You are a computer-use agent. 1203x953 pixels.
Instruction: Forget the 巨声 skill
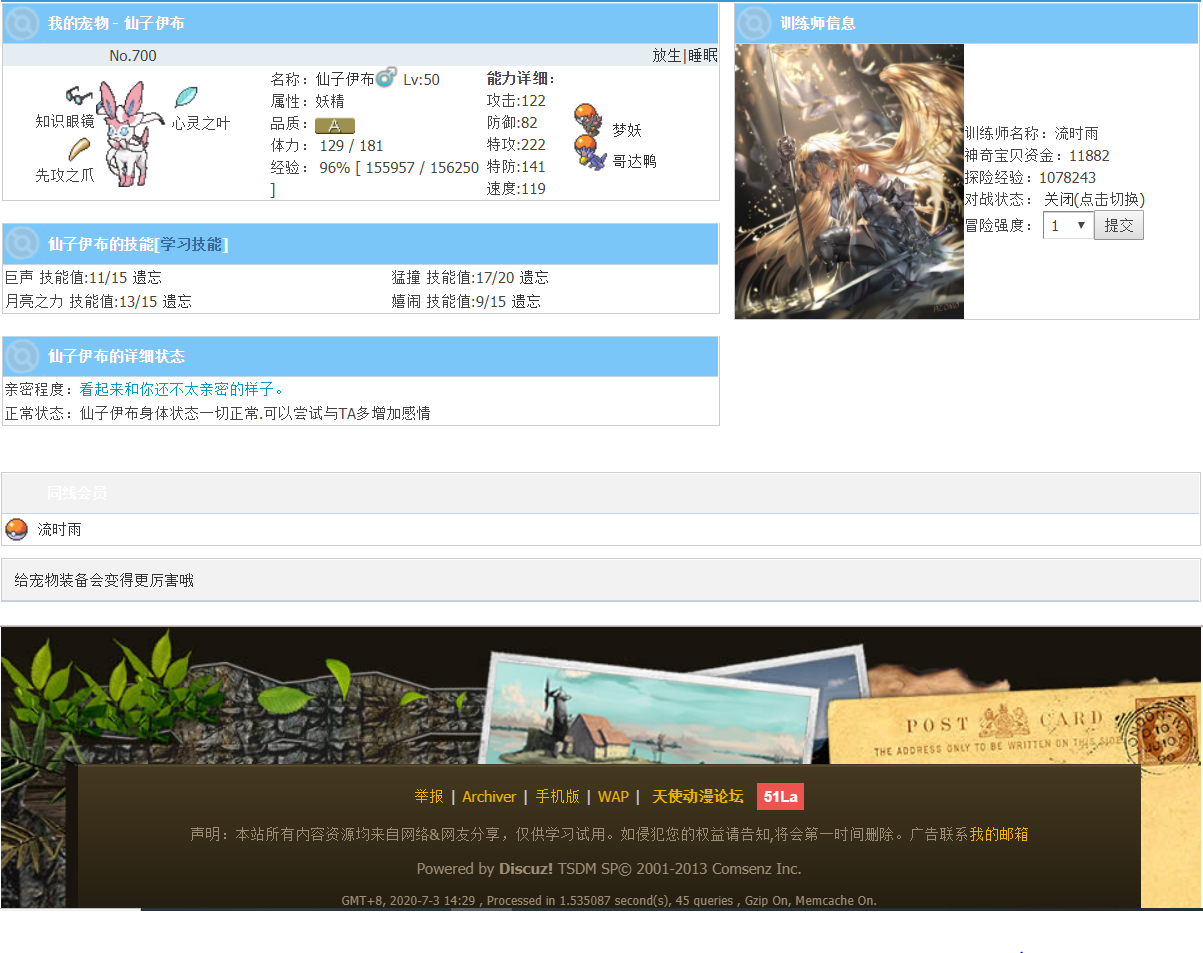click(147, 278)
